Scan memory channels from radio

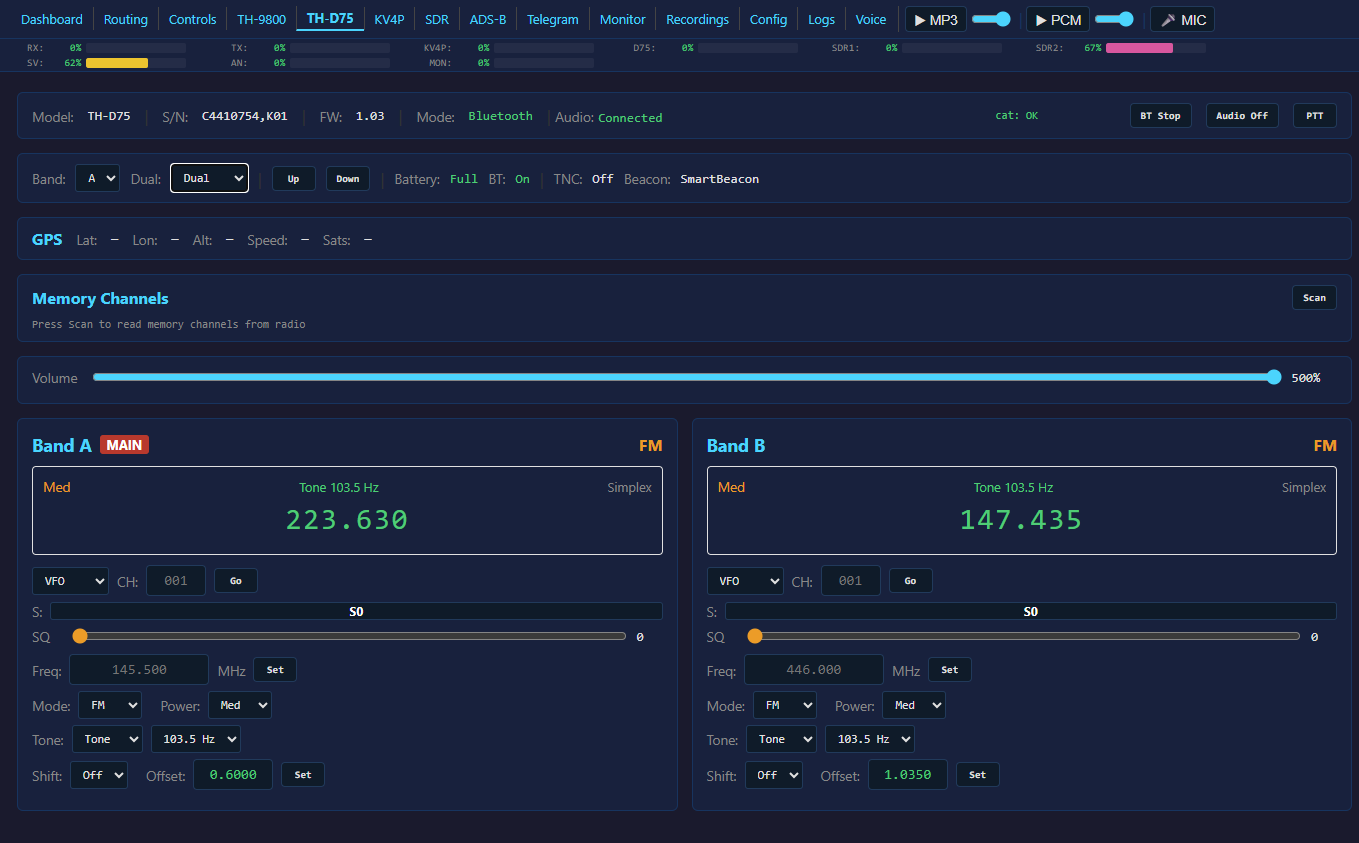pyautogui.click(x=1314, y=297)
